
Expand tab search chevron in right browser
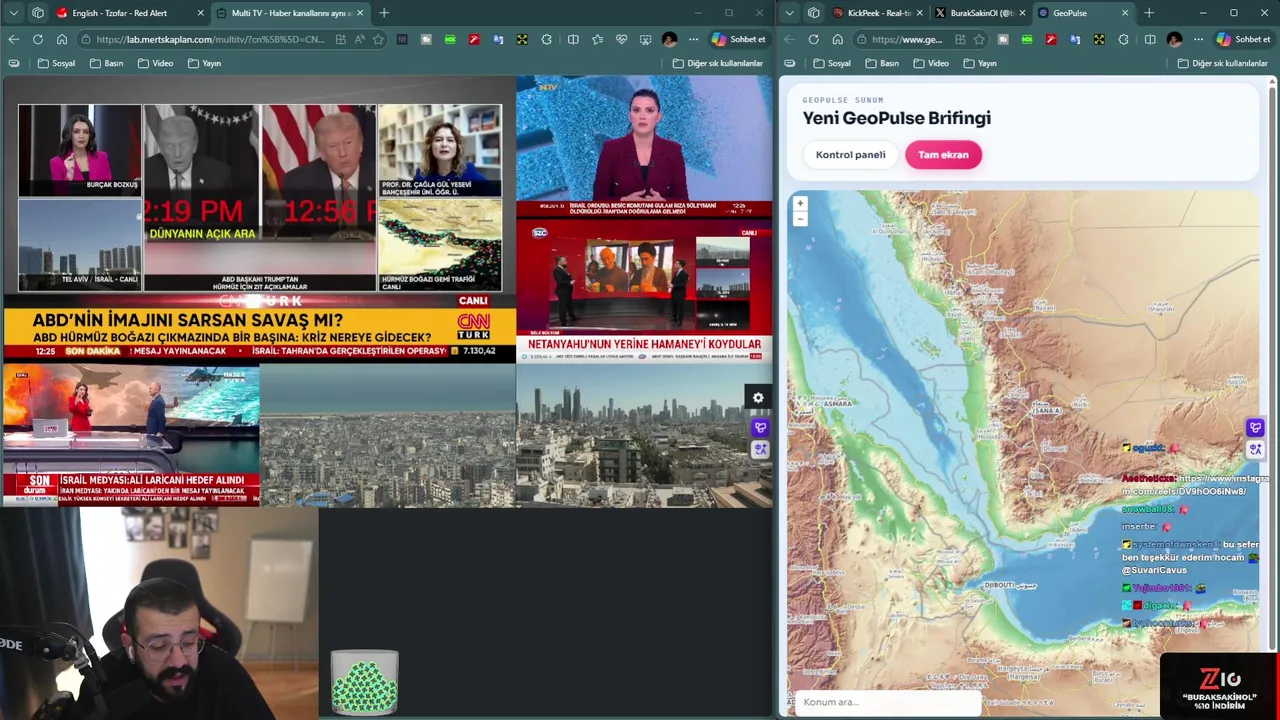(790, 13)
